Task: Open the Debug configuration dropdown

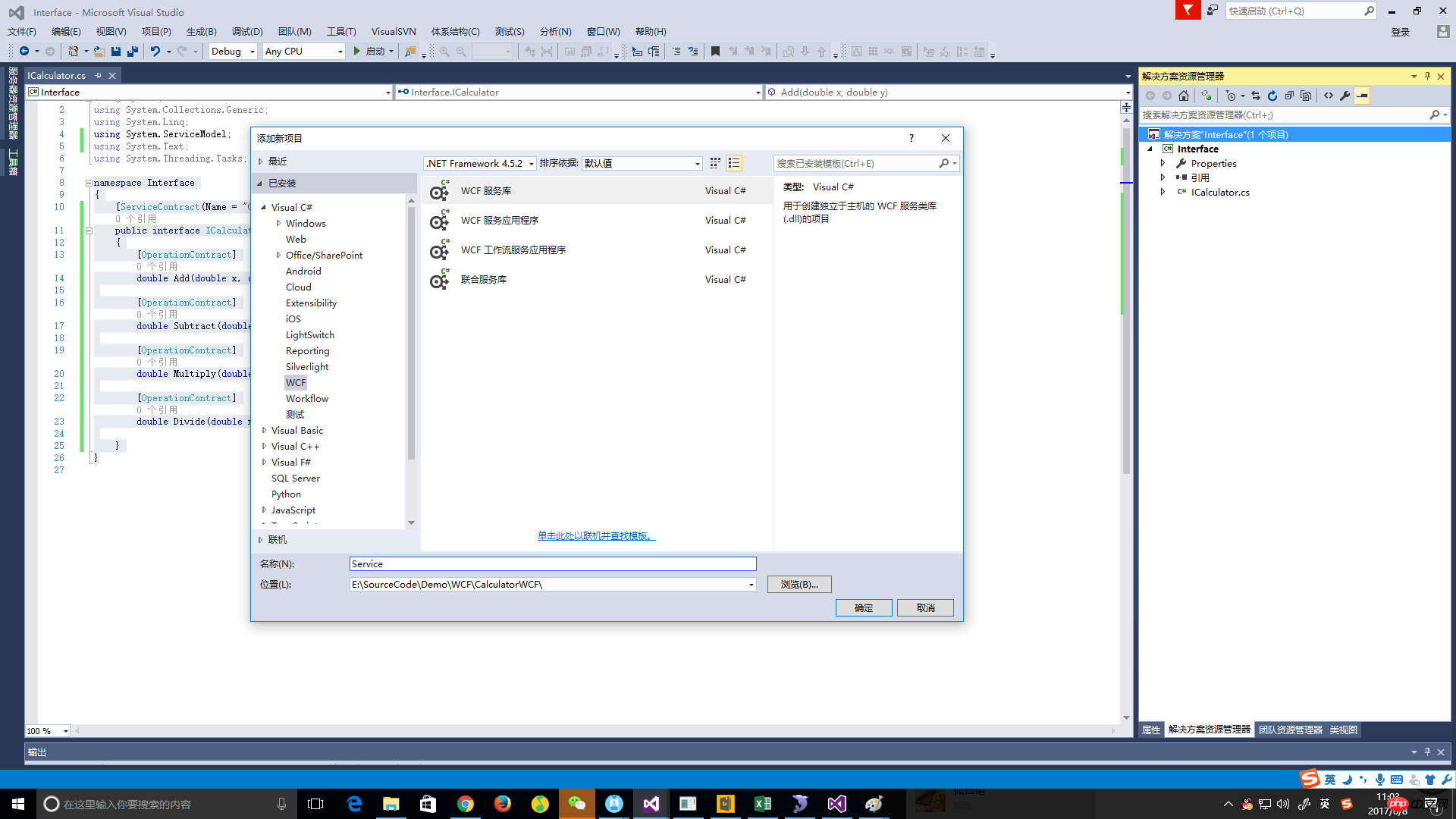Action: [x=233, y=52]
